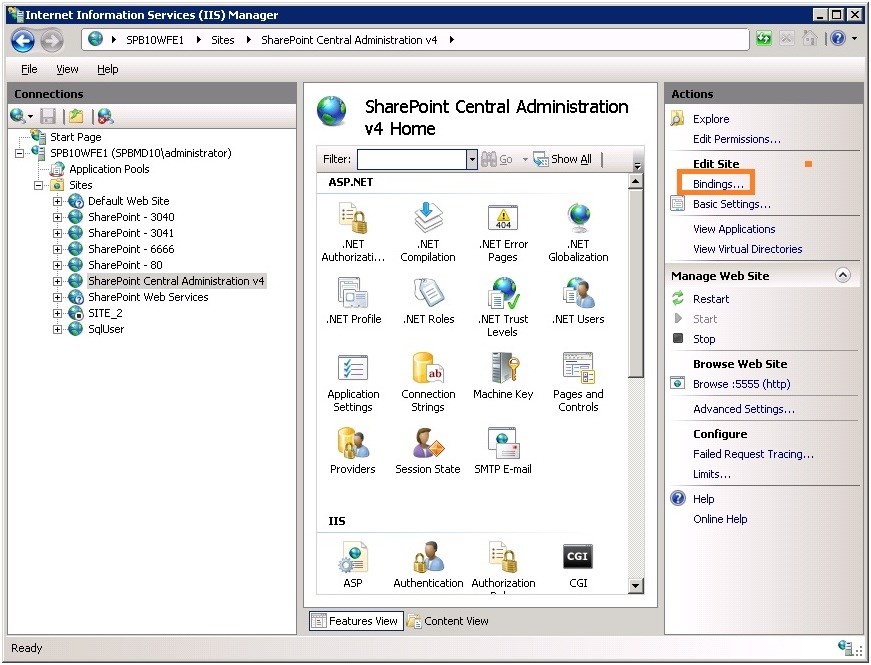
Task: Click the Forward navigation arrow
Action: tap(52, 41)
